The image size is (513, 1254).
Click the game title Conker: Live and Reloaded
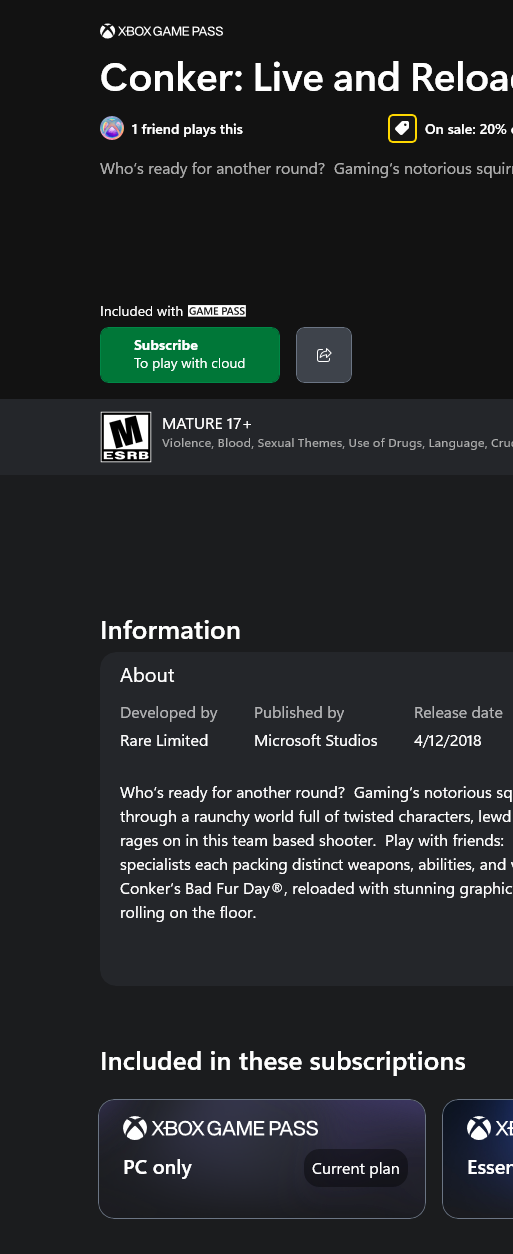click(x=306, y=77)
